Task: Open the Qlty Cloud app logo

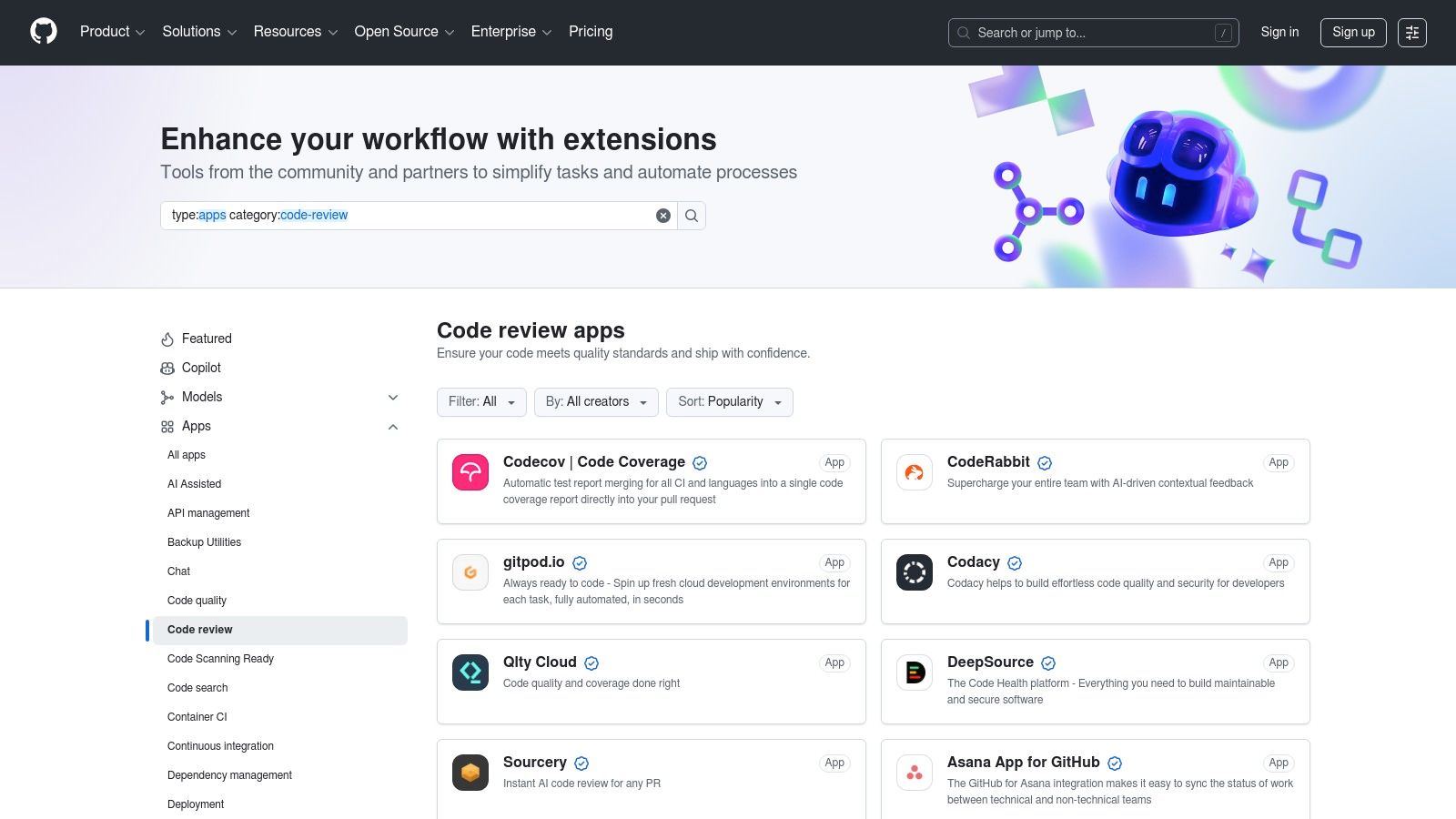Action: [x=470, y=672]
